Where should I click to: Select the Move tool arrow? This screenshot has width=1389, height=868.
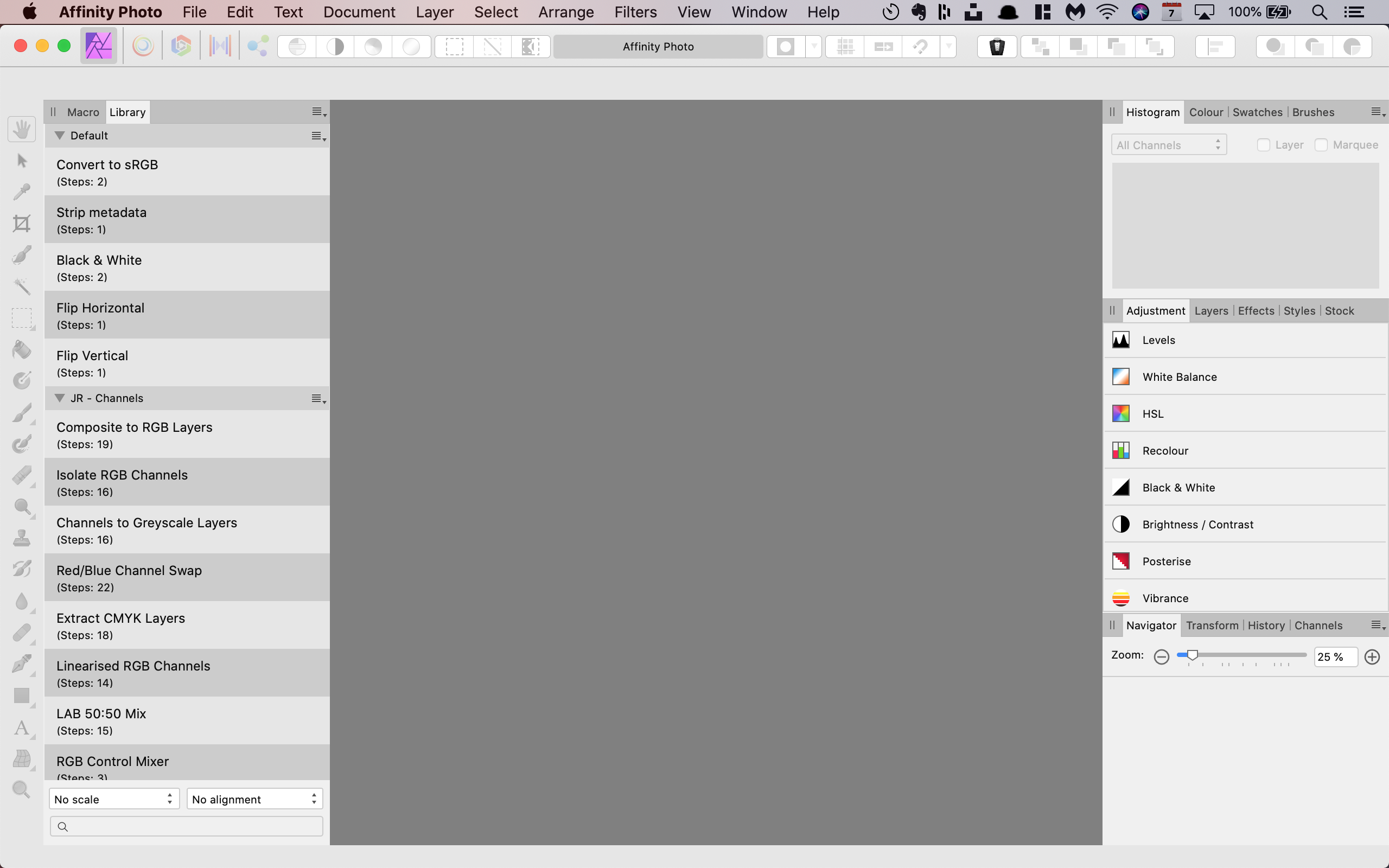(x=22, y=161)
